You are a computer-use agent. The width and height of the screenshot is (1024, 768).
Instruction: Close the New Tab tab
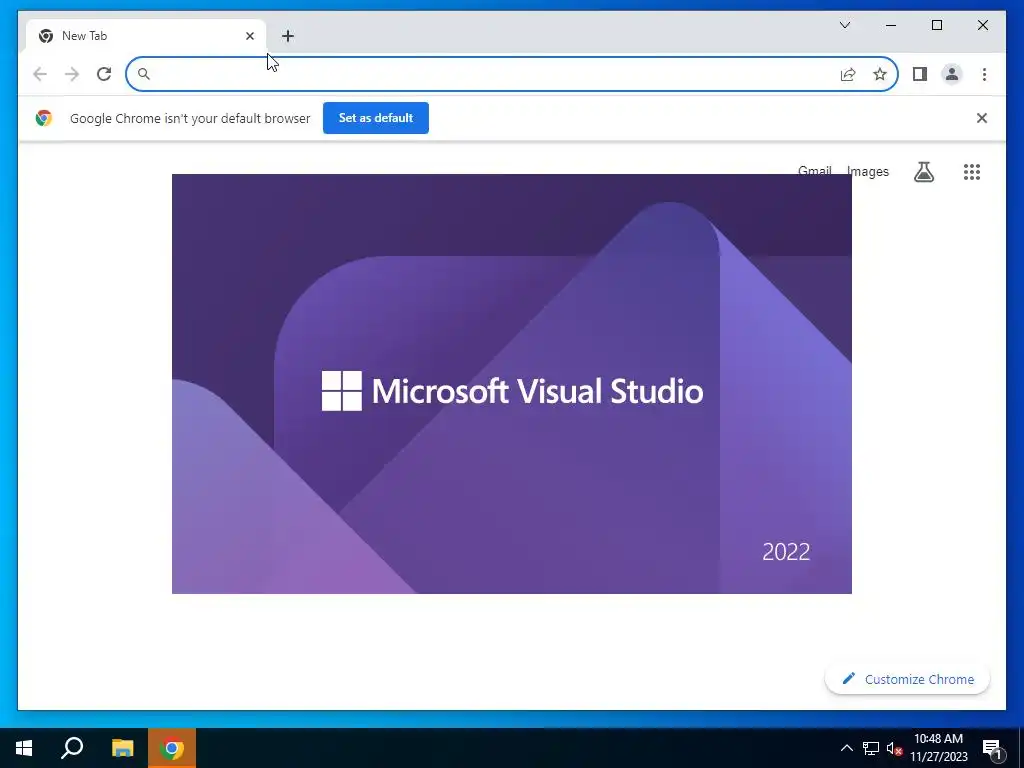tap(249, 36)
